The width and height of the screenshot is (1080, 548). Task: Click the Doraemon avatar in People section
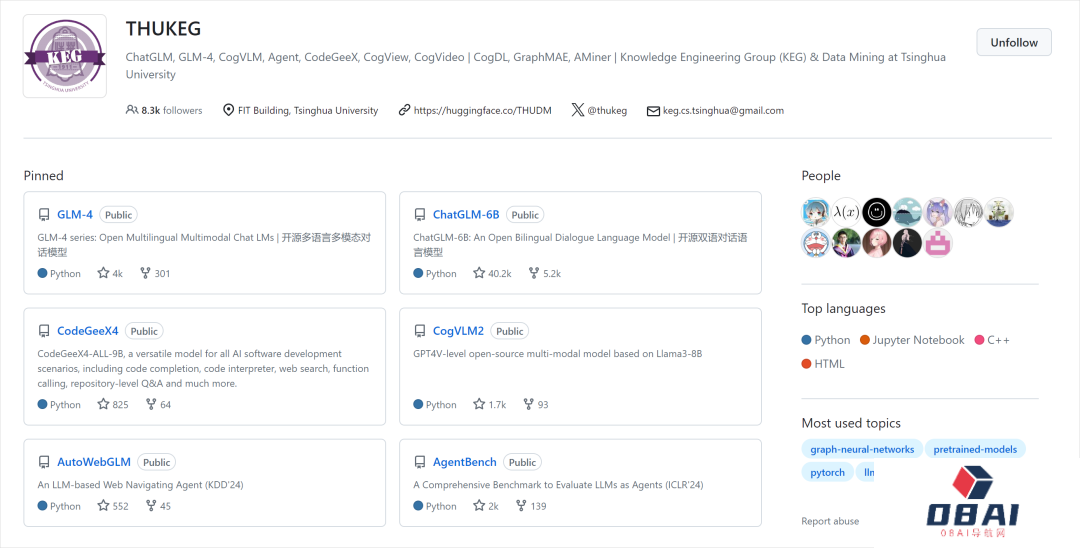[815, 243]
